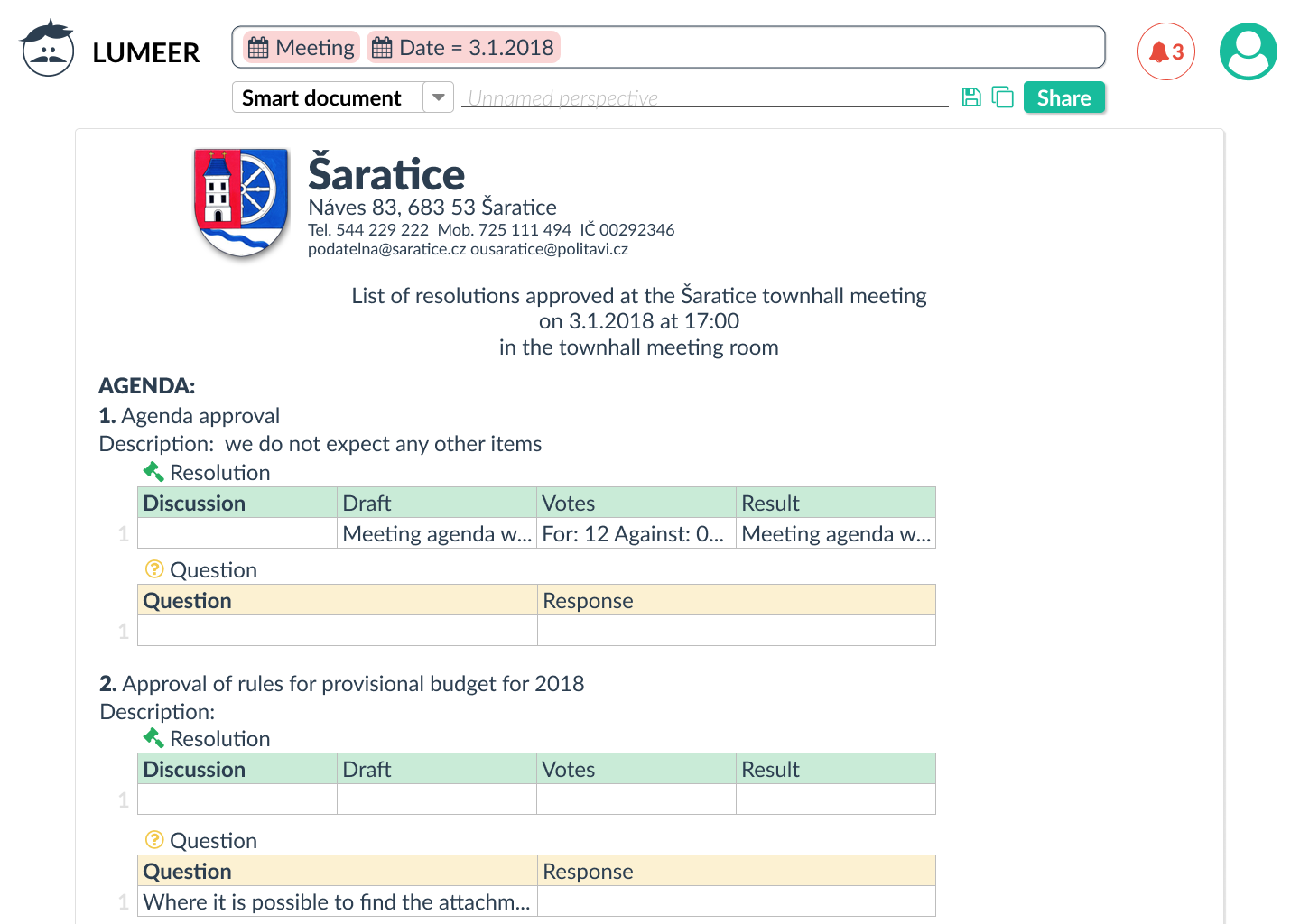Image resolution: width=1300 pixels, height=924 pixels.
Task: Click the Result cell 'Meeting agenda w...'
Action: click(836, 533)
